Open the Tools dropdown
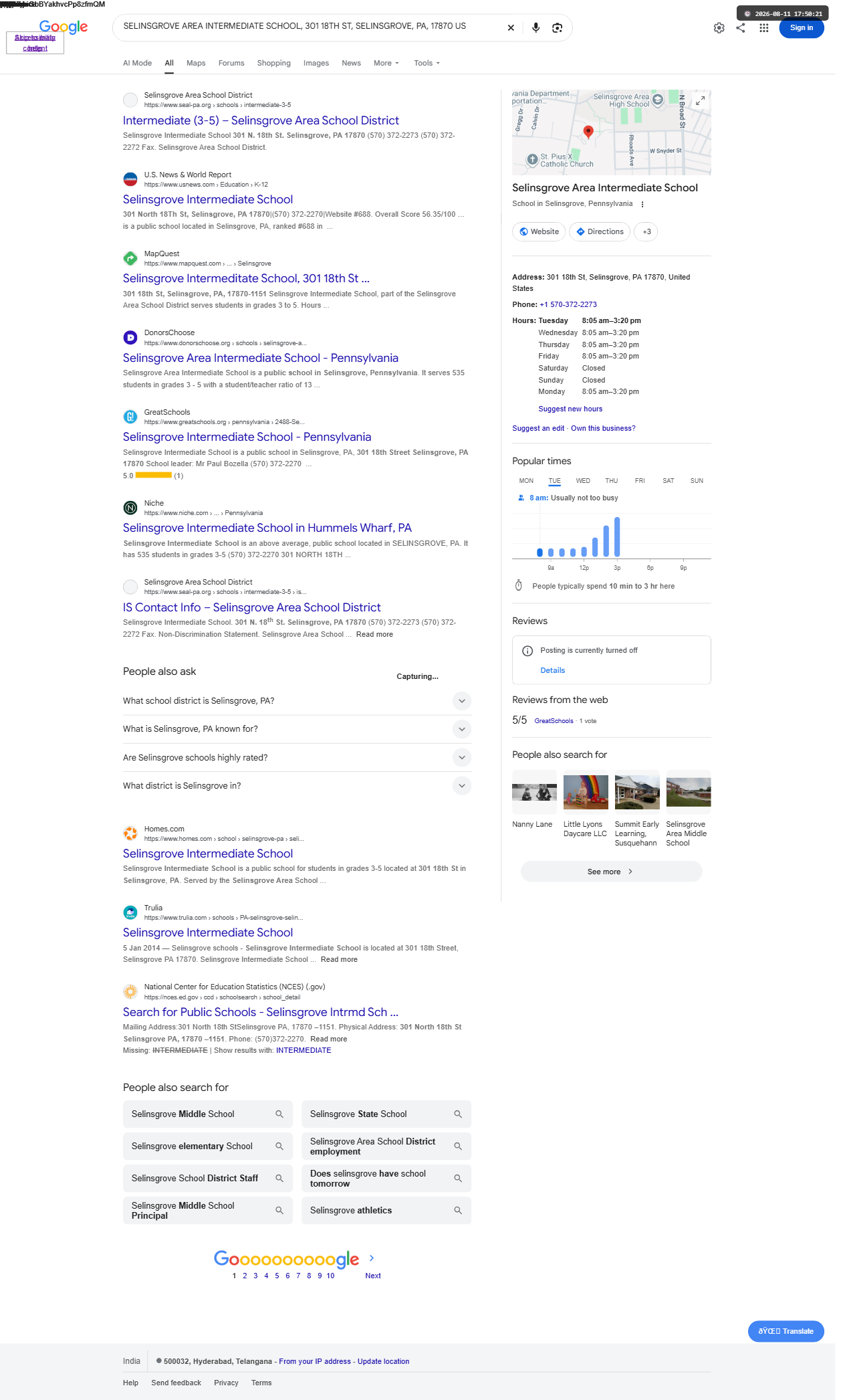Screen dimensions: 845x1400 point(427,63)
